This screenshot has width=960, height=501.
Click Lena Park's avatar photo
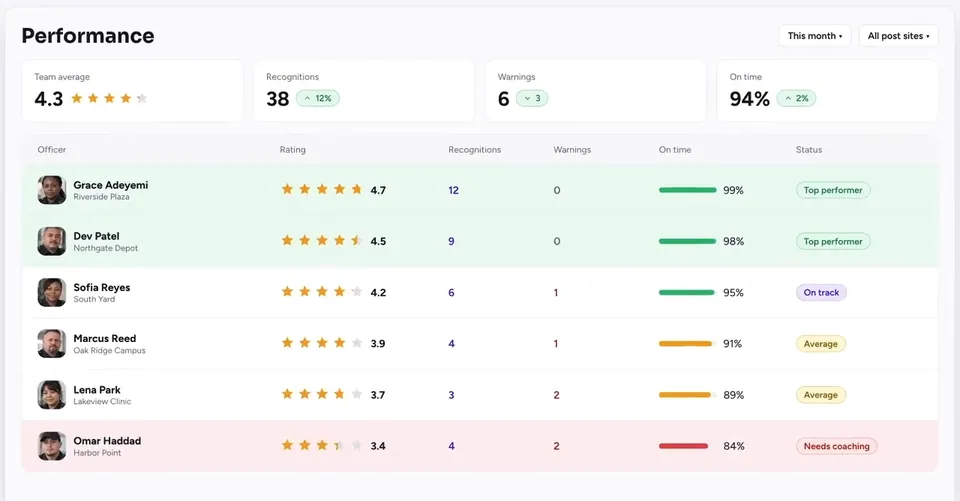coord(51,395)
